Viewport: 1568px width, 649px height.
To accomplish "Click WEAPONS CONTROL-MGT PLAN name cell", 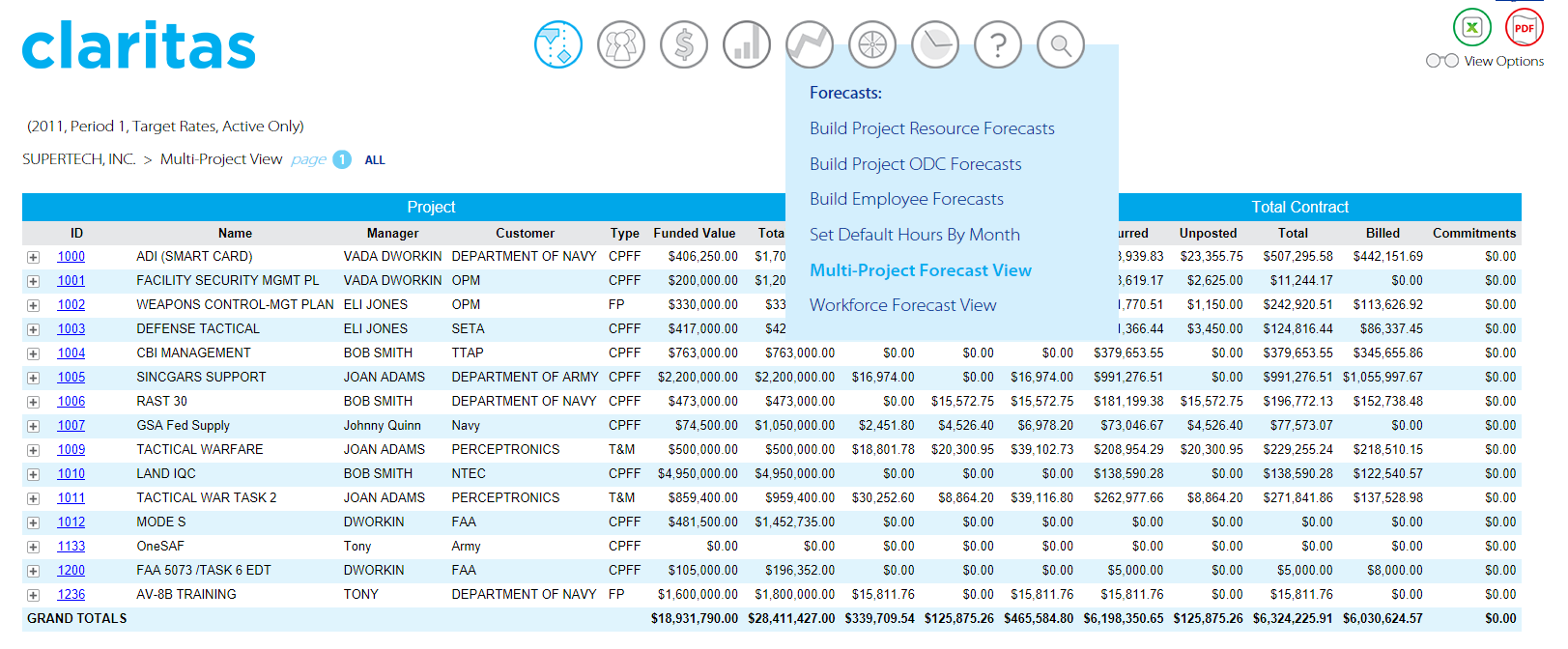I will tap(235, 304).
